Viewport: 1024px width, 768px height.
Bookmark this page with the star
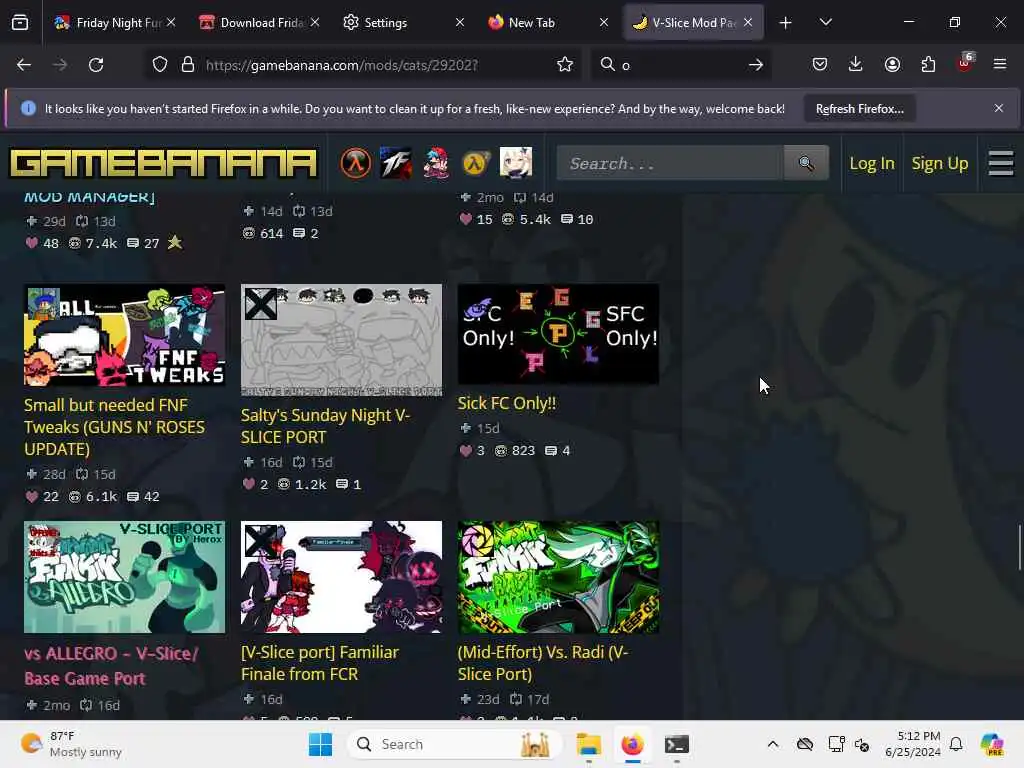pyautogui.click(x=565, y=65)
